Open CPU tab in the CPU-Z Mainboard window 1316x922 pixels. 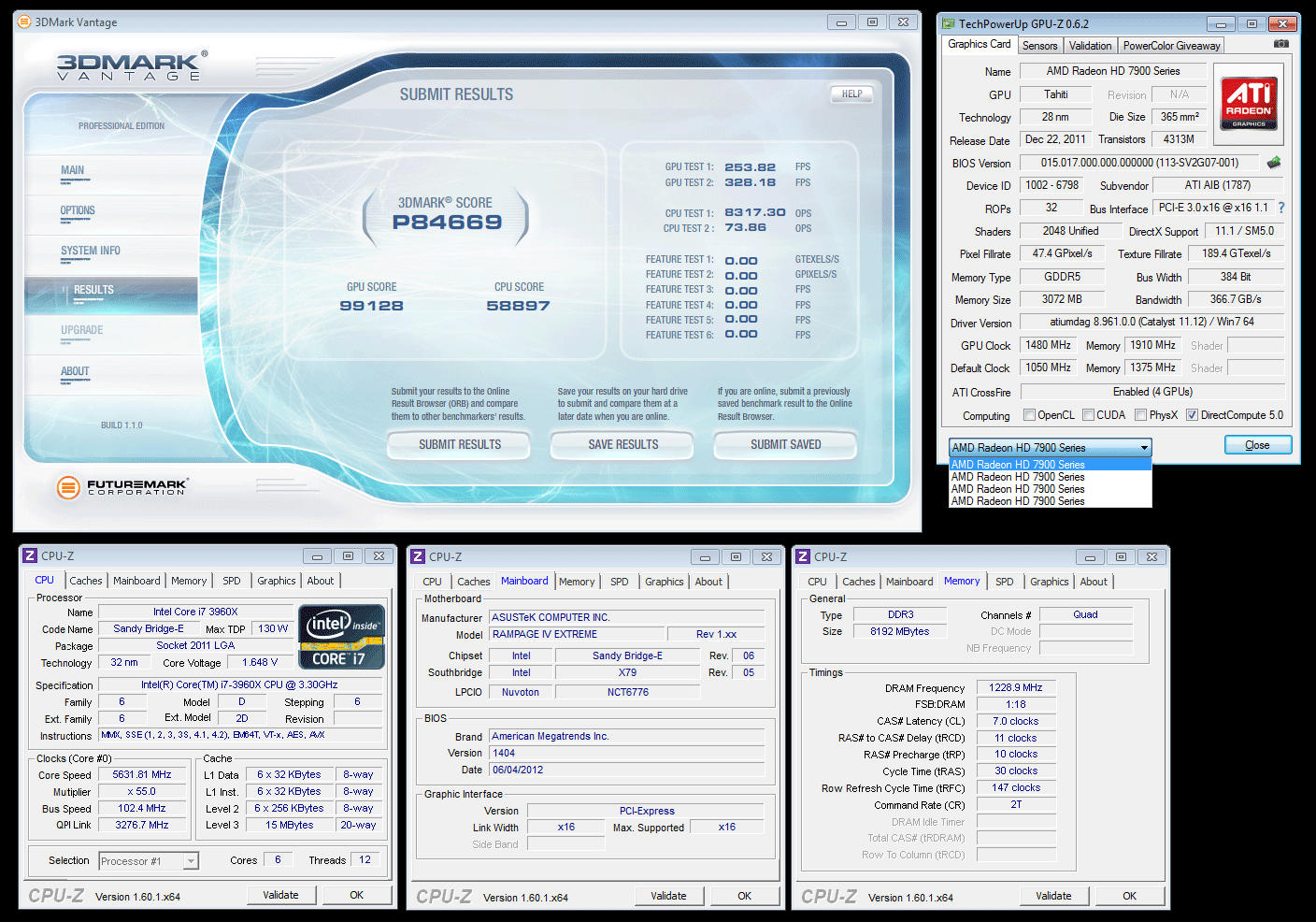point(432,582)
